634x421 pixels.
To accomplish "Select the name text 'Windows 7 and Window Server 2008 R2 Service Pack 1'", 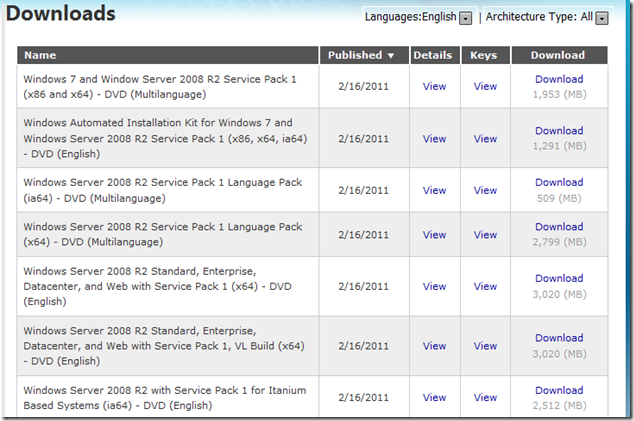I will 160,79.
